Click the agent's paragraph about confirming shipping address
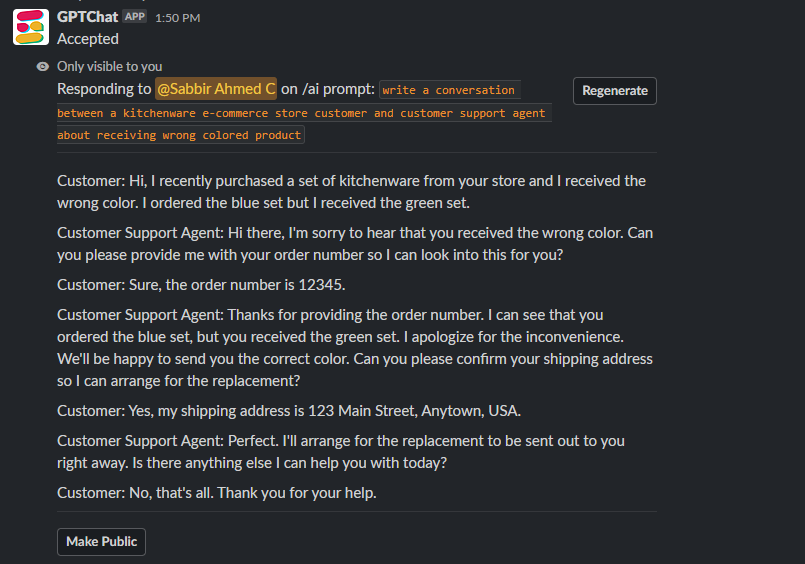The image size is (805, 564). [355, 348]
